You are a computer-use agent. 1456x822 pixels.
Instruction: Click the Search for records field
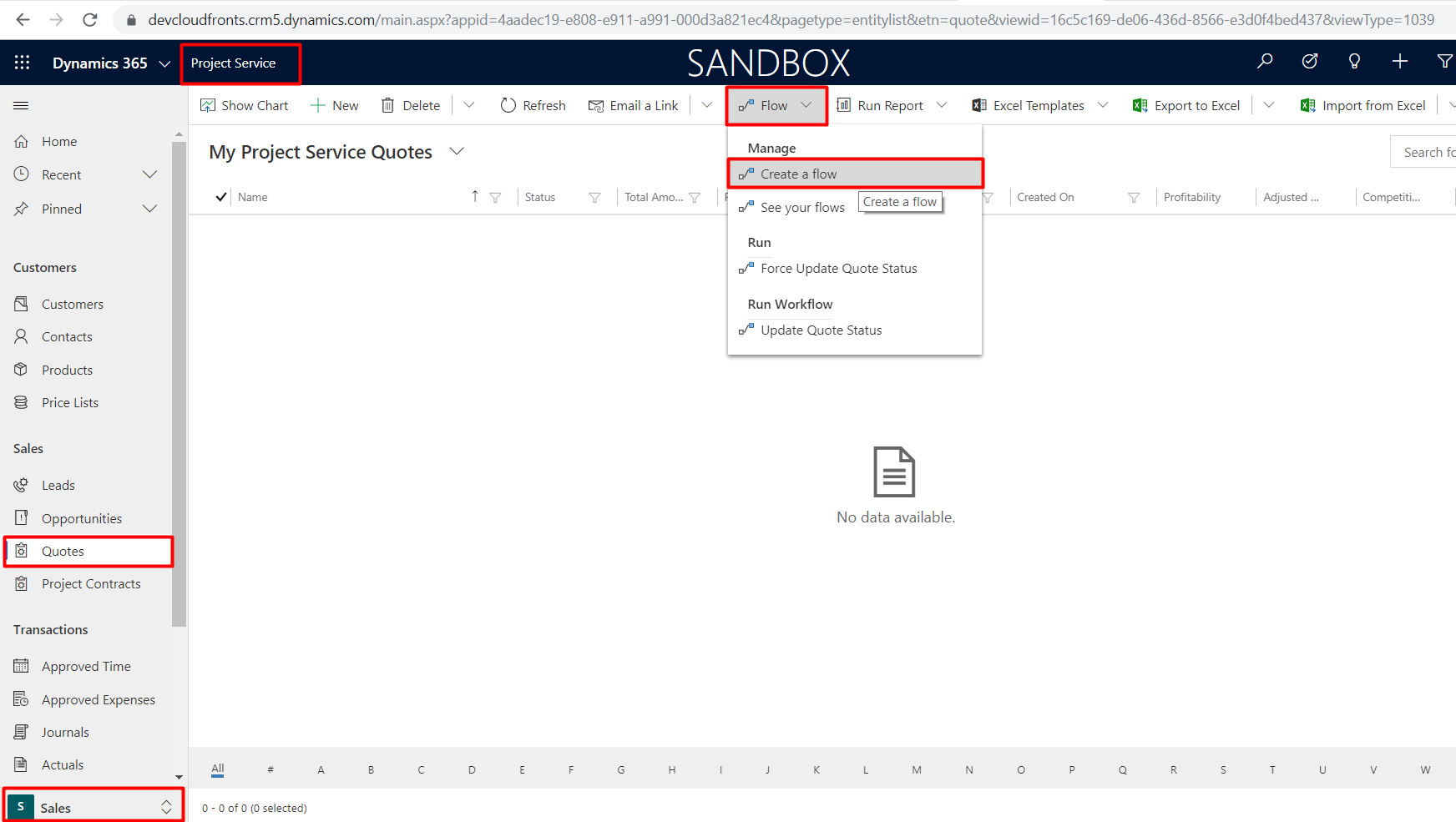tap(1423, 152)
